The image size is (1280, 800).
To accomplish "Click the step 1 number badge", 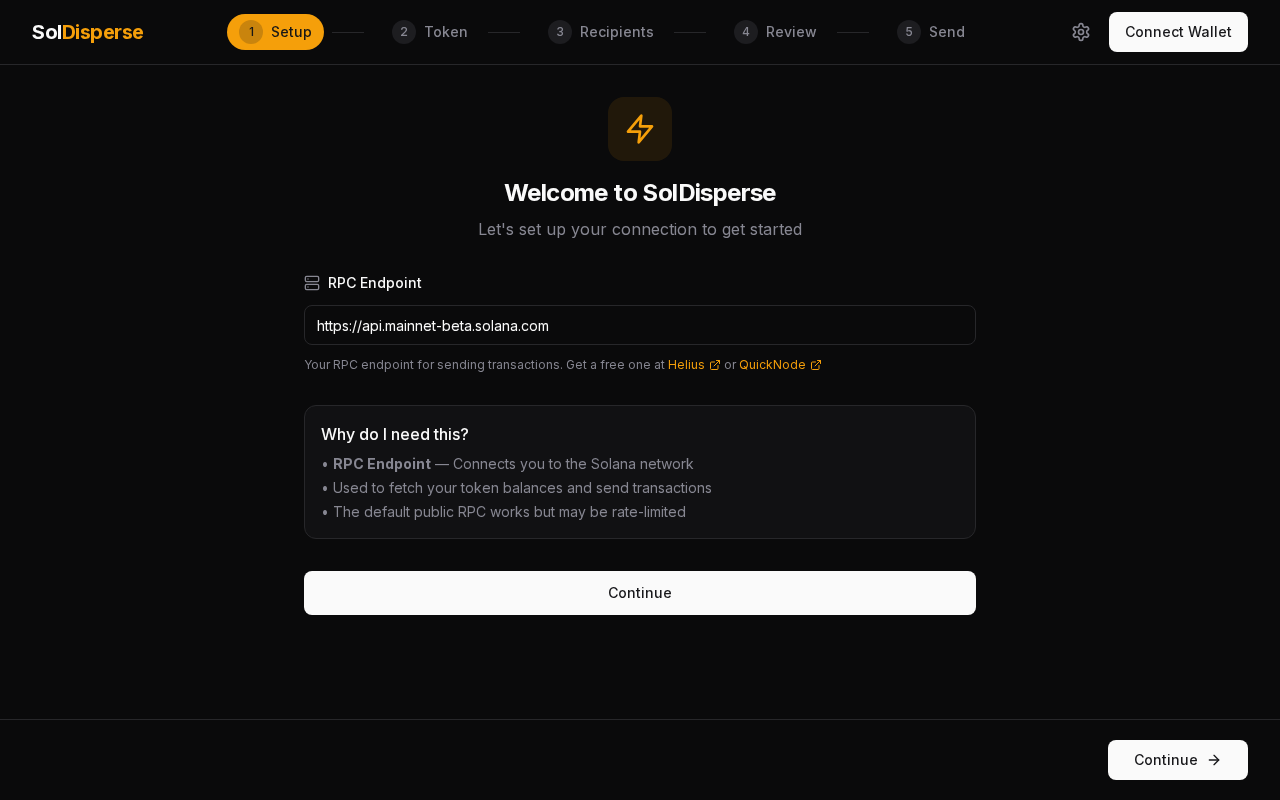I will click(x=251, y=32).
